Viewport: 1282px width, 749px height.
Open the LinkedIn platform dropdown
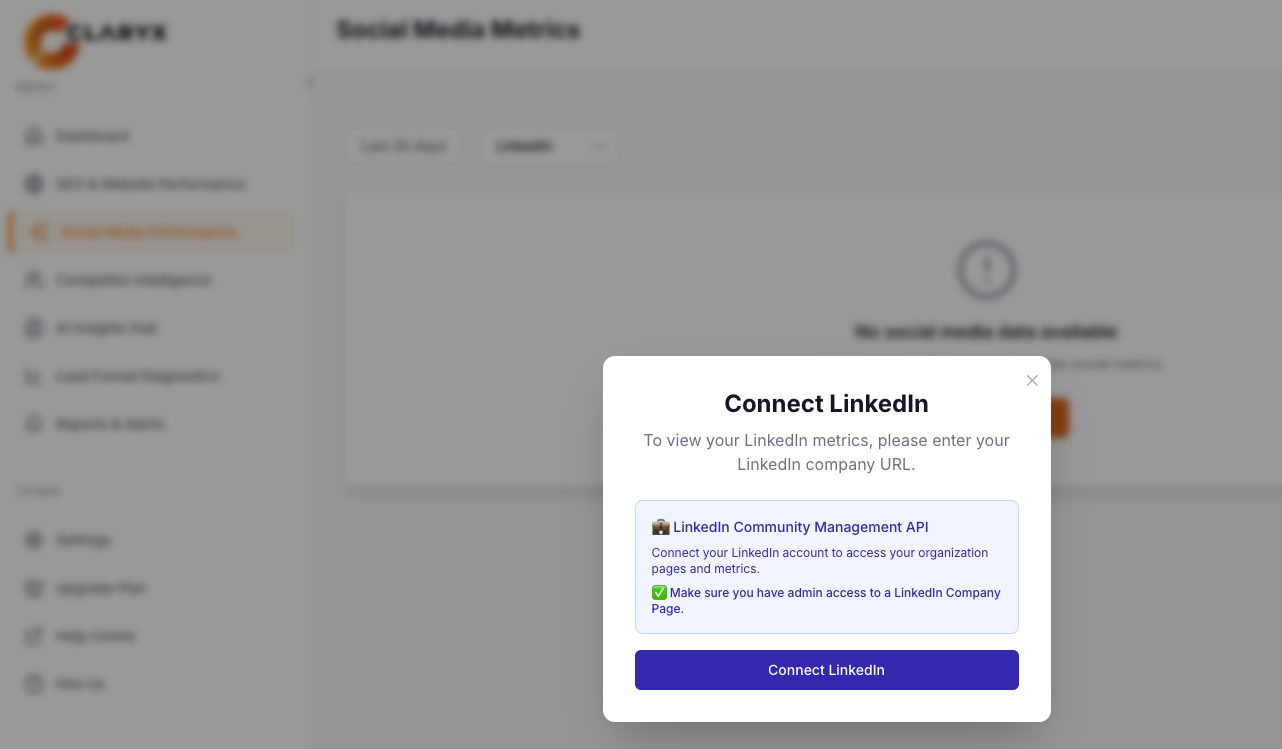click(548, 146)
